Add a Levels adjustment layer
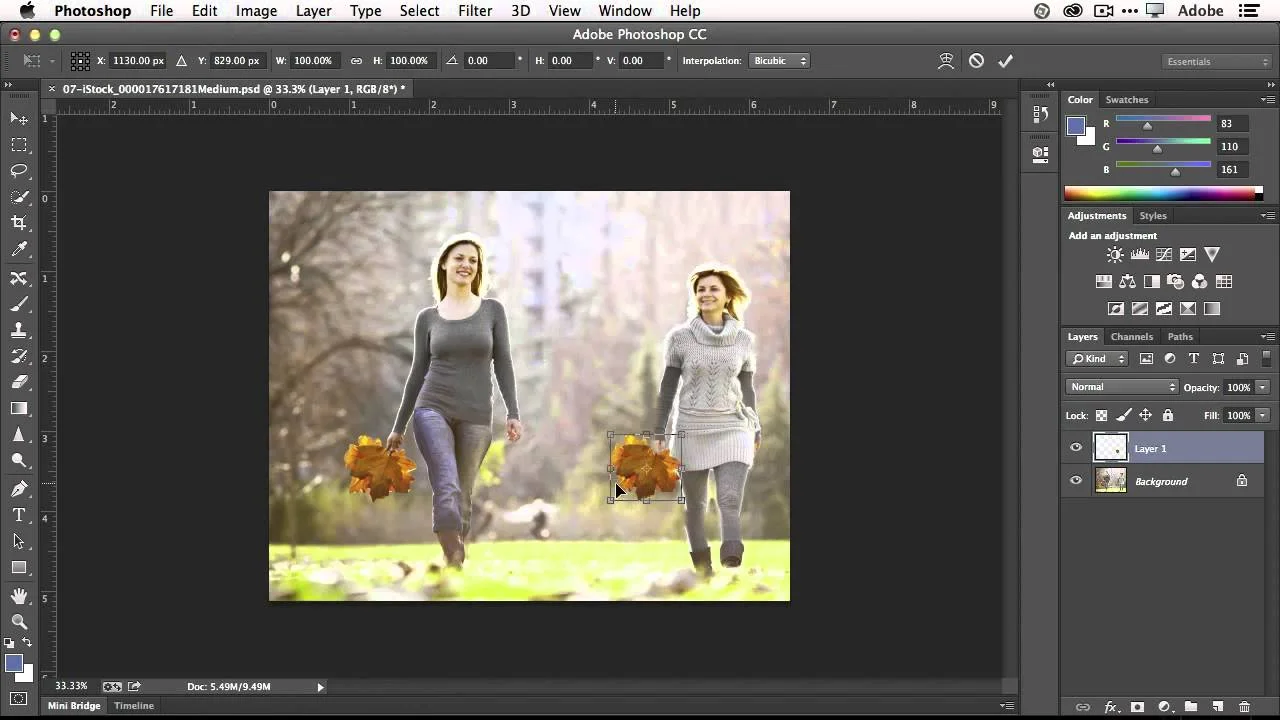Screen dimensions: 1280x720 tap(1140, 254)
